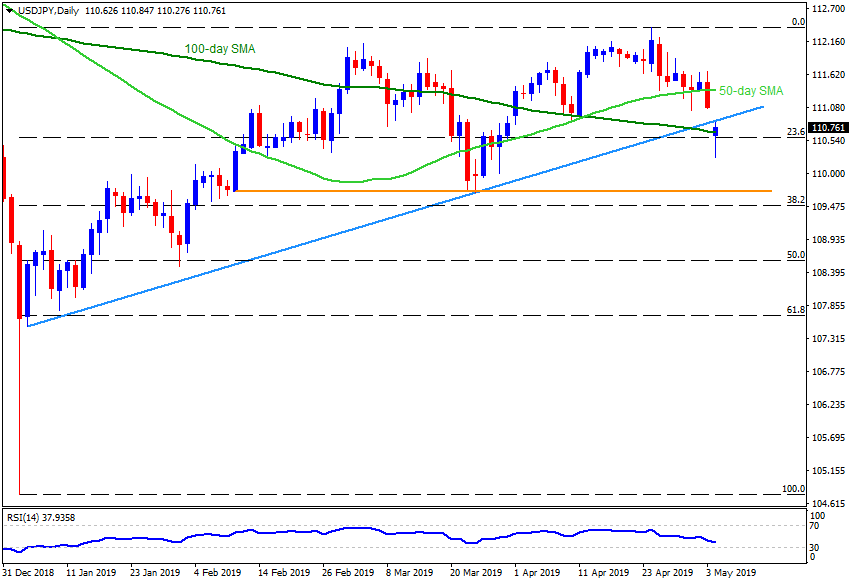Image resolution: width=852 pixels, height=584 pixels.
Task: Click the 107.315 price axis label
Action: (830, 339)
